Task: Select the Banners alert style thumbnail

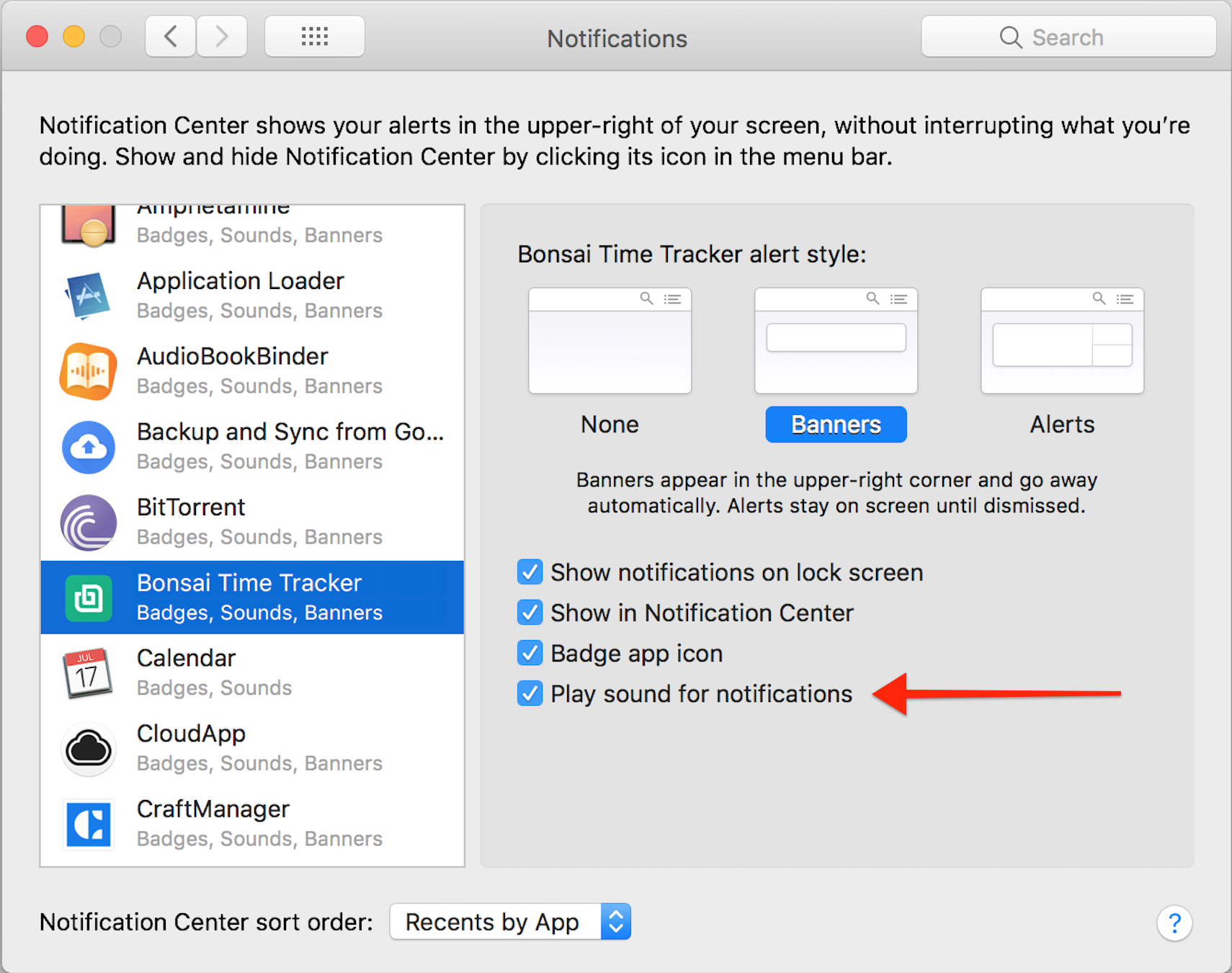Action: point(836,341)
